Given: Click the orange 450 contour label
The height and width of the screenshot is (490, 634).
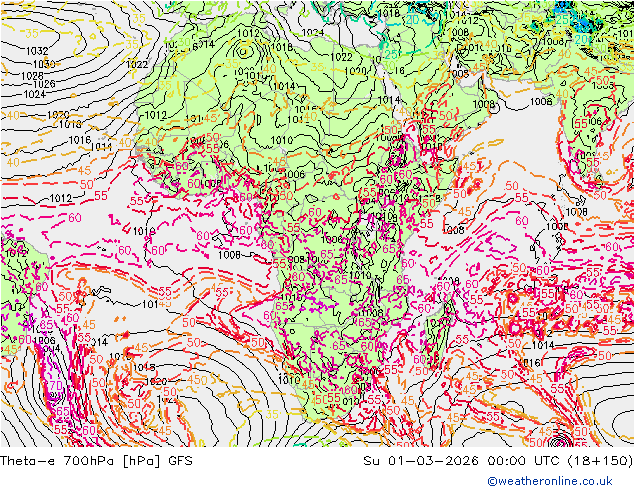Looking at the screenshot, I should [x=198, y=380].
